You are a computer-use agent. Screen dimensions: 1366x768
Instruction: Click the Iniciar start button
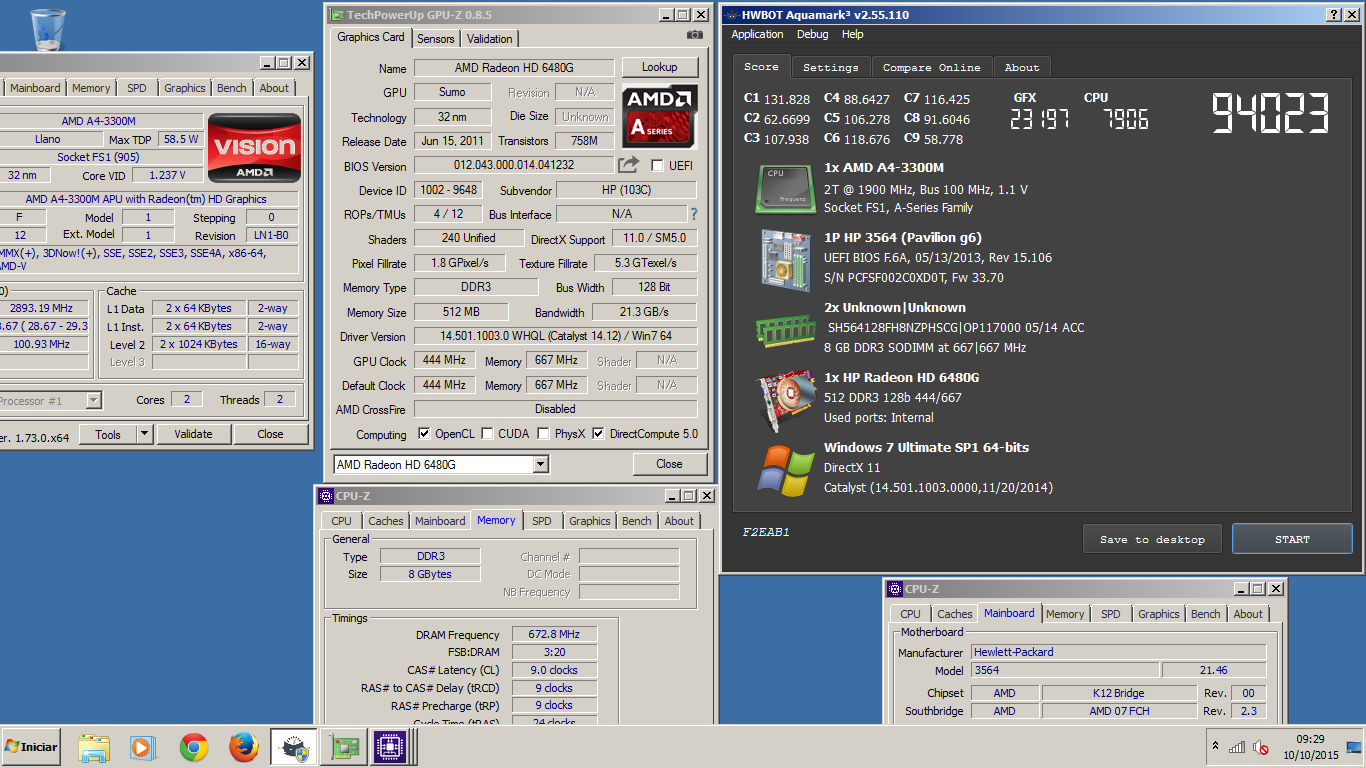click(x=31, y=746)
